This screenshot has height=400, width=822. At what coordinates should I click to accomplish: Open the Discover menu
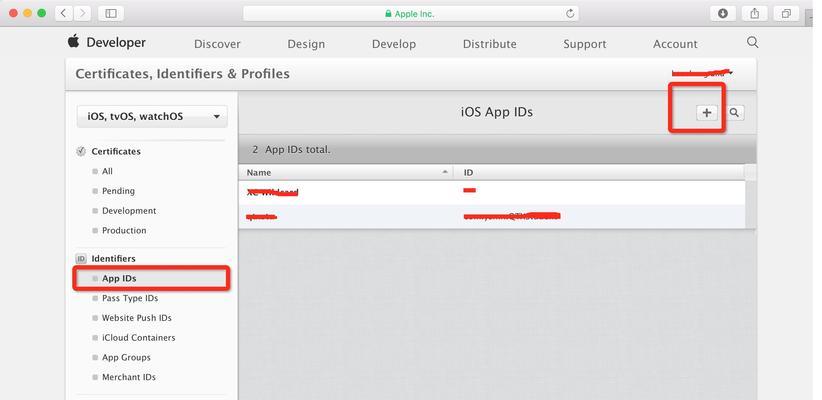(x=217, y=44)
